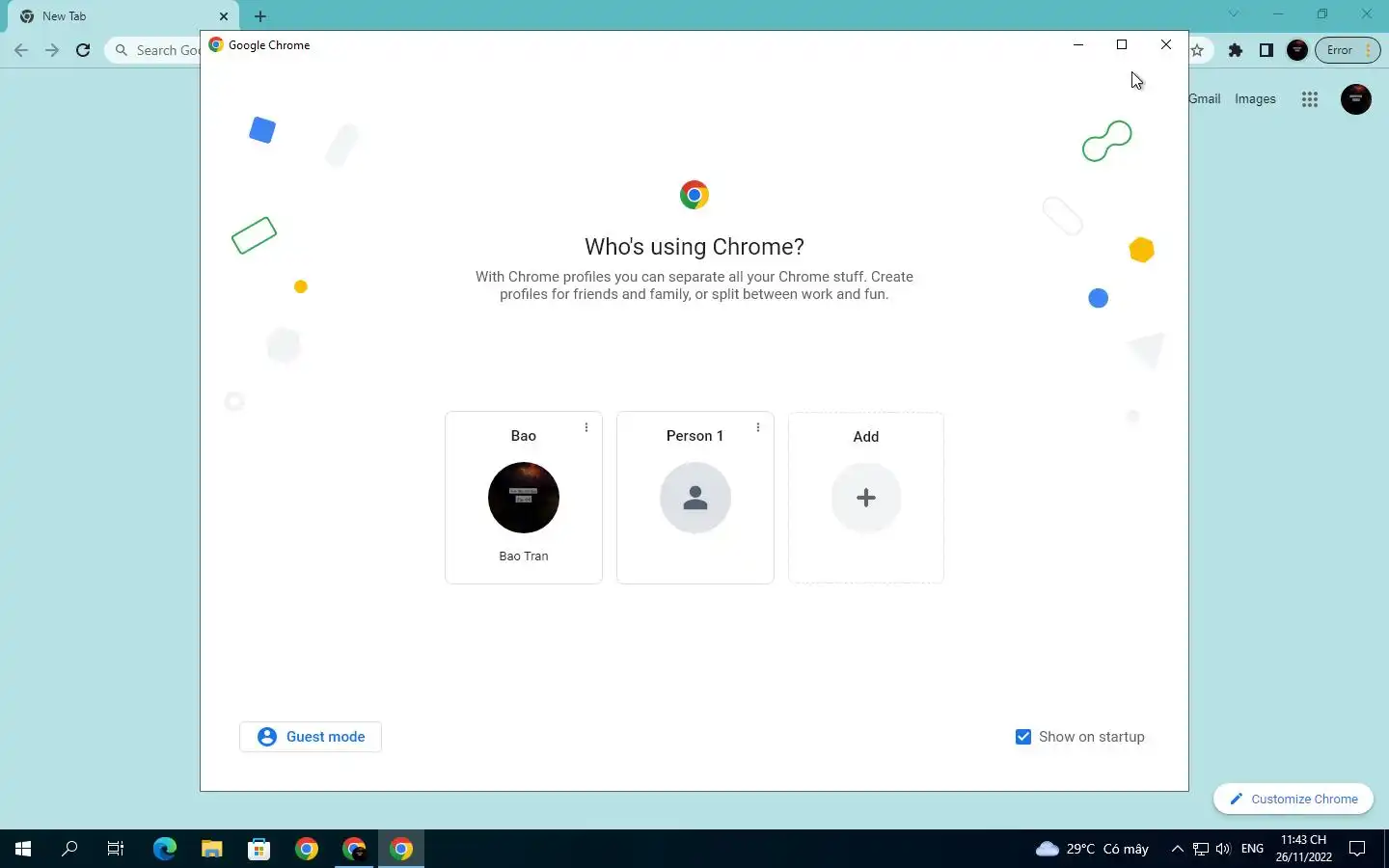Show hidden system tray icons
The height and width of the screenshot is (868, 1389).
click(x=1177, y=849)
